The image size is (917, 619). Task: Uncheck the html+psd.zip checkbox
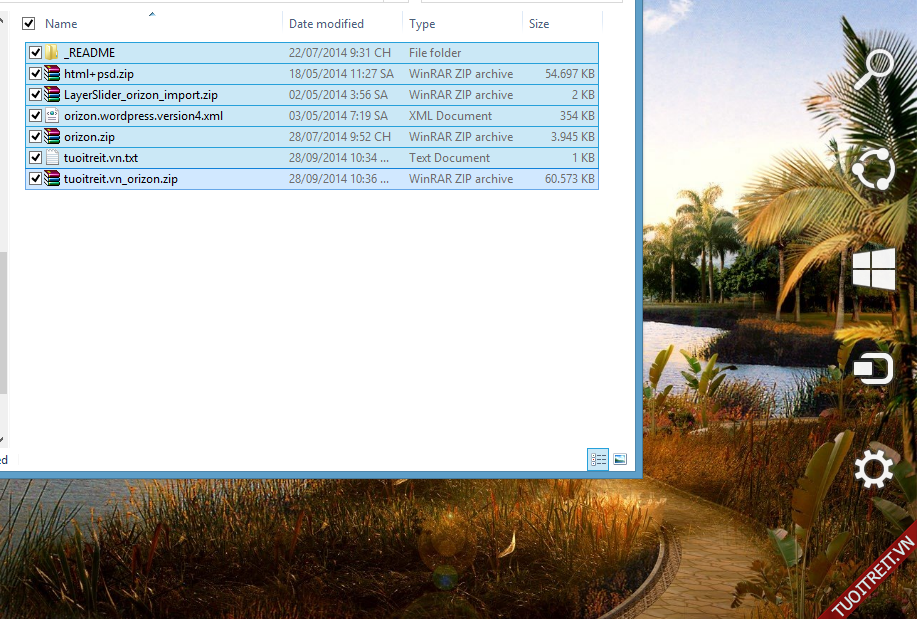[x=36, y=74]
